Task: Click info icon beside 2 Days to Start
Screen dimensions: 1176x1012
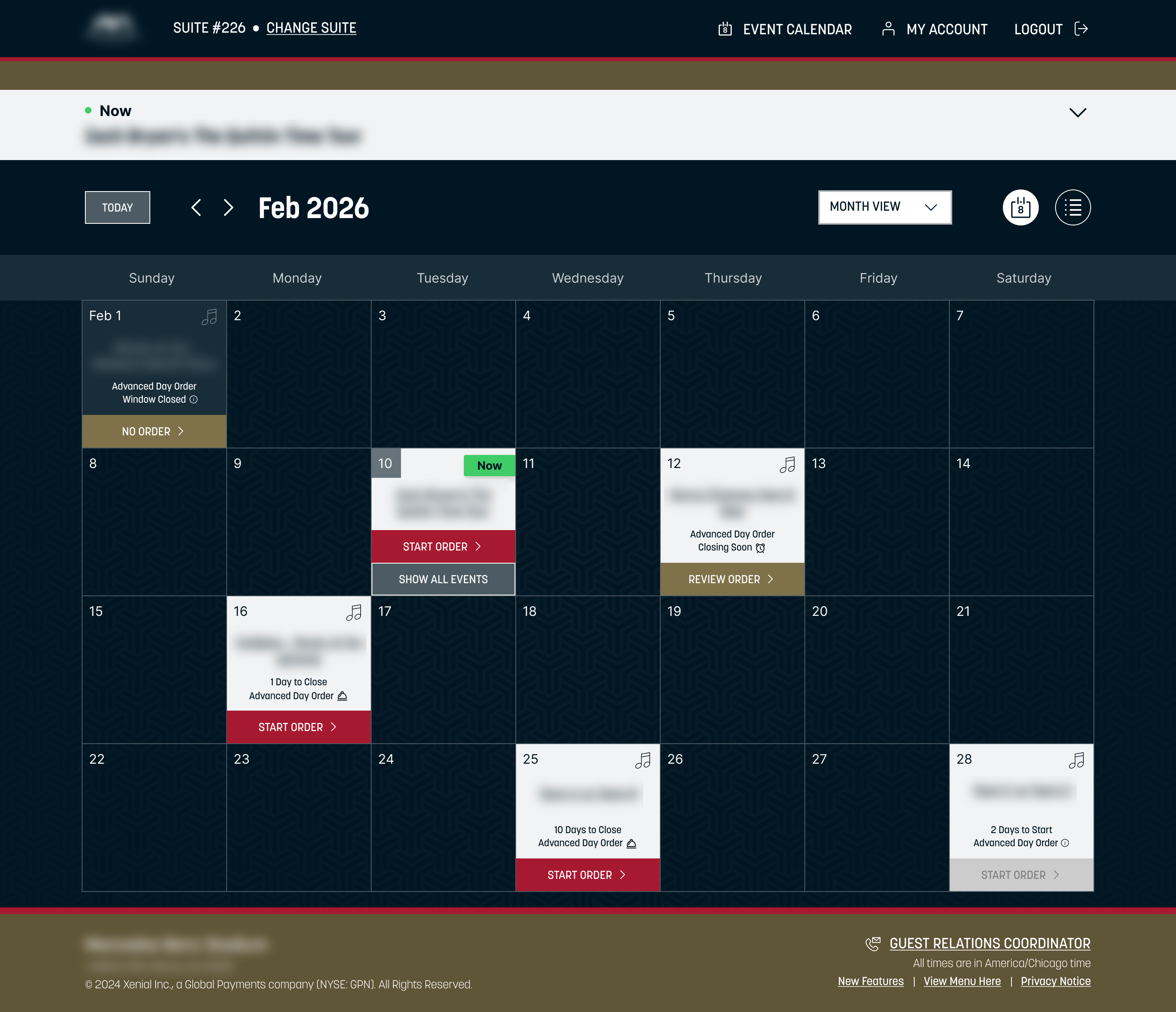Action: point(1065,843)
